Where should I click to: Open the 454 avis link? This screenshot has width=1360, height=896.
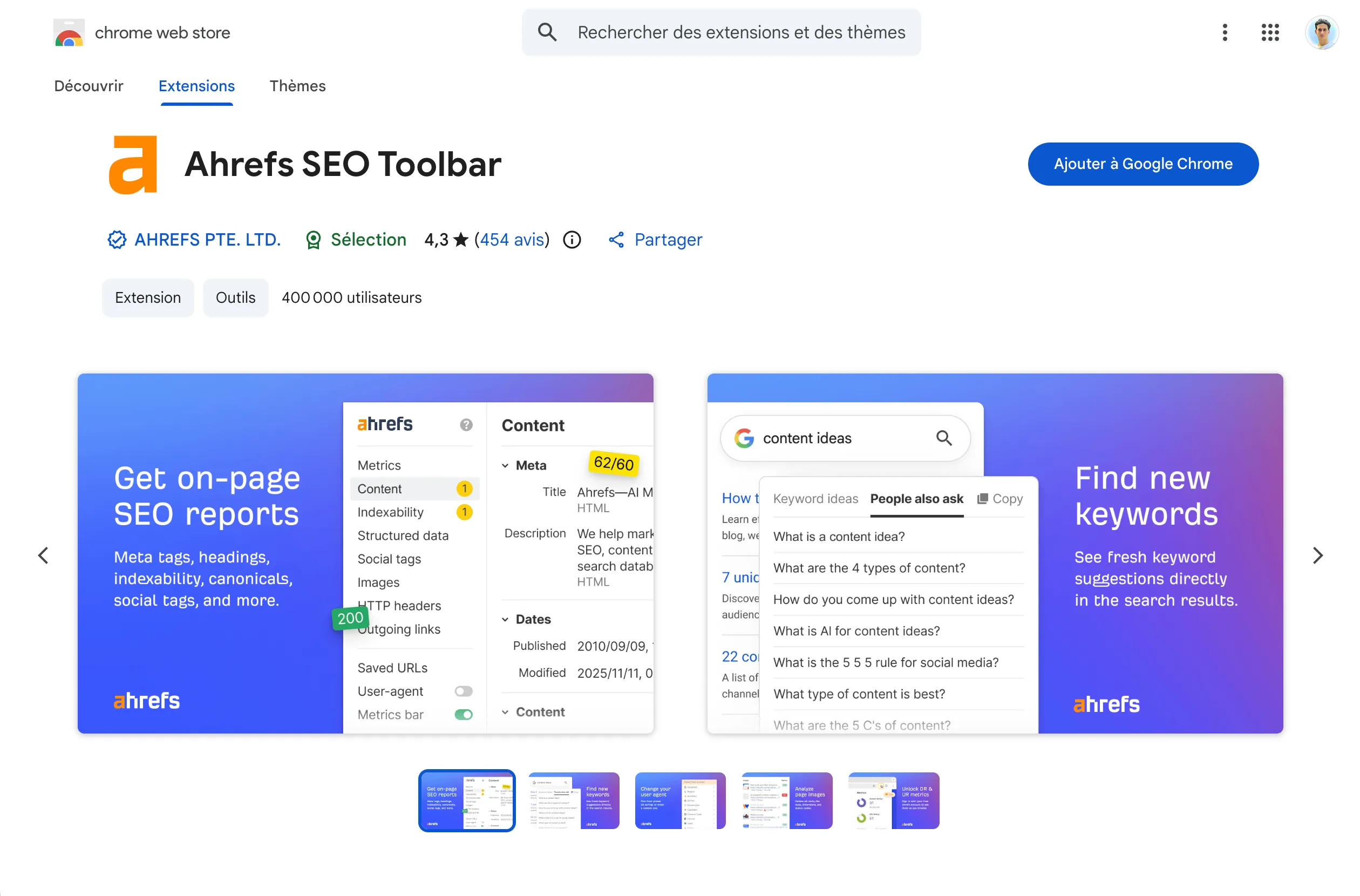tap(512, 240)
